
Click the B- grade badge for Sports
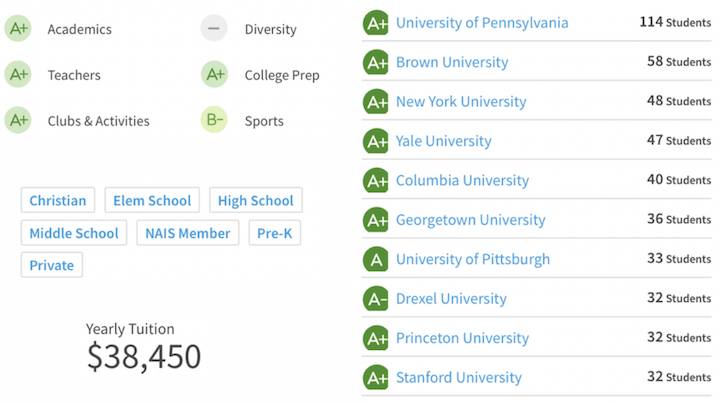[x=214, y=120]
